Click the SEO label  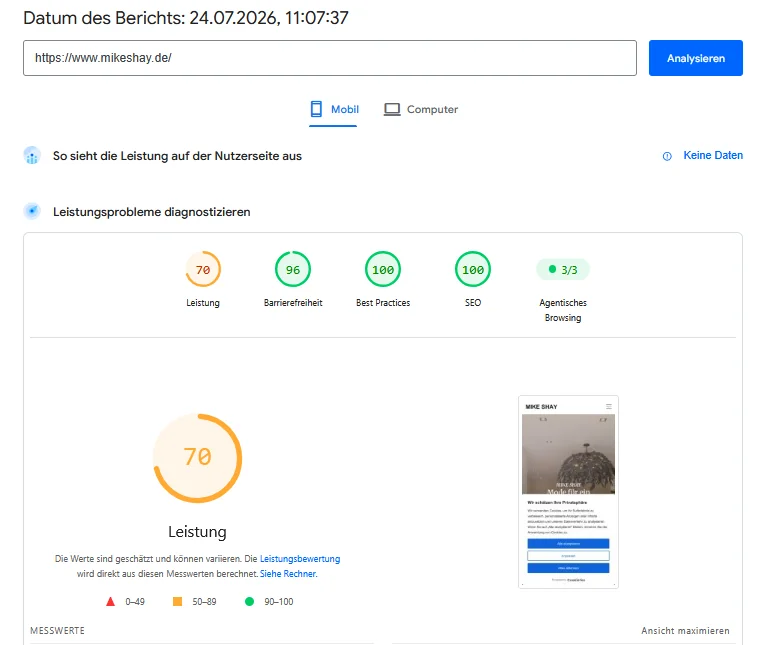[473, 303]
